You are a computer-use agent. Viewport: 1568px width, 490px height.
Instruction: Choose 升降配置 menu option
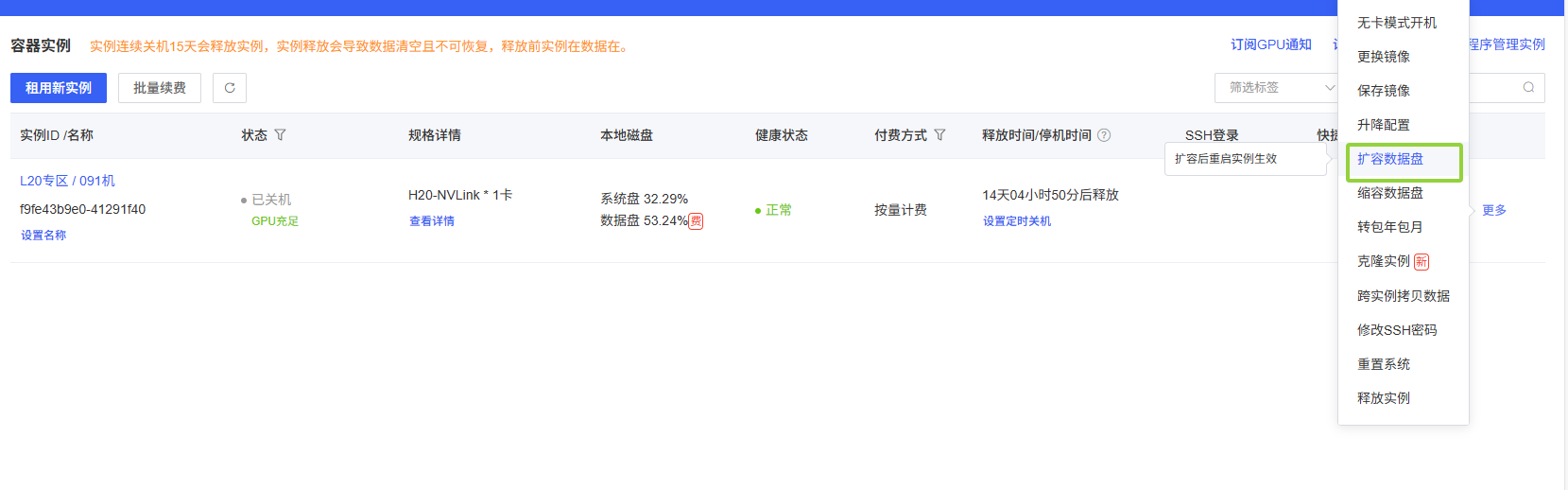coord(1404,125)
